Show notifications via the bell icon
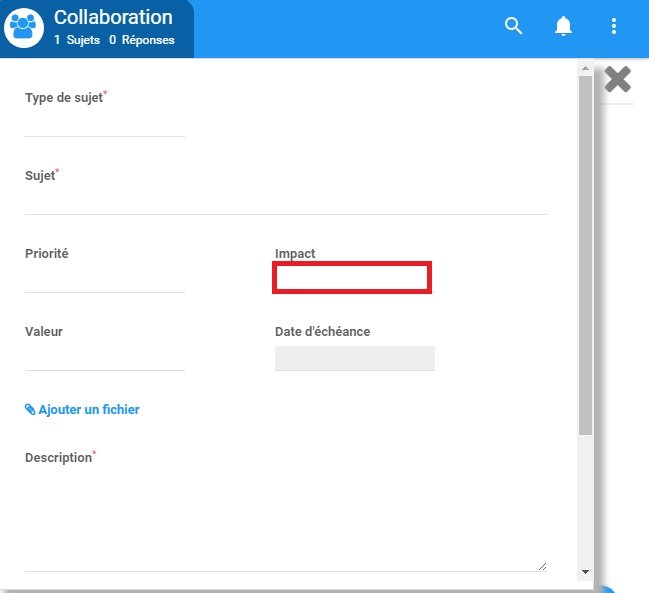The image size is (649, 593). pyautogui.click(x=564, y=27)
